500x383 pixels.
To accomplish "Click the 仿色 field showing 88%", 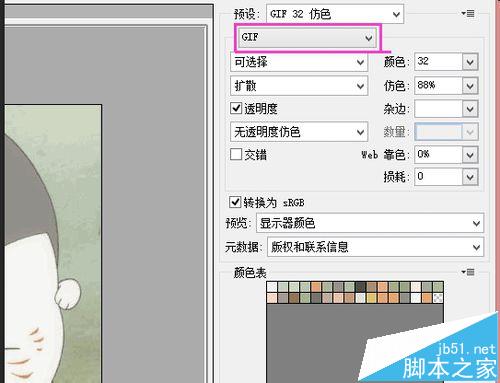I will (438, 86).
